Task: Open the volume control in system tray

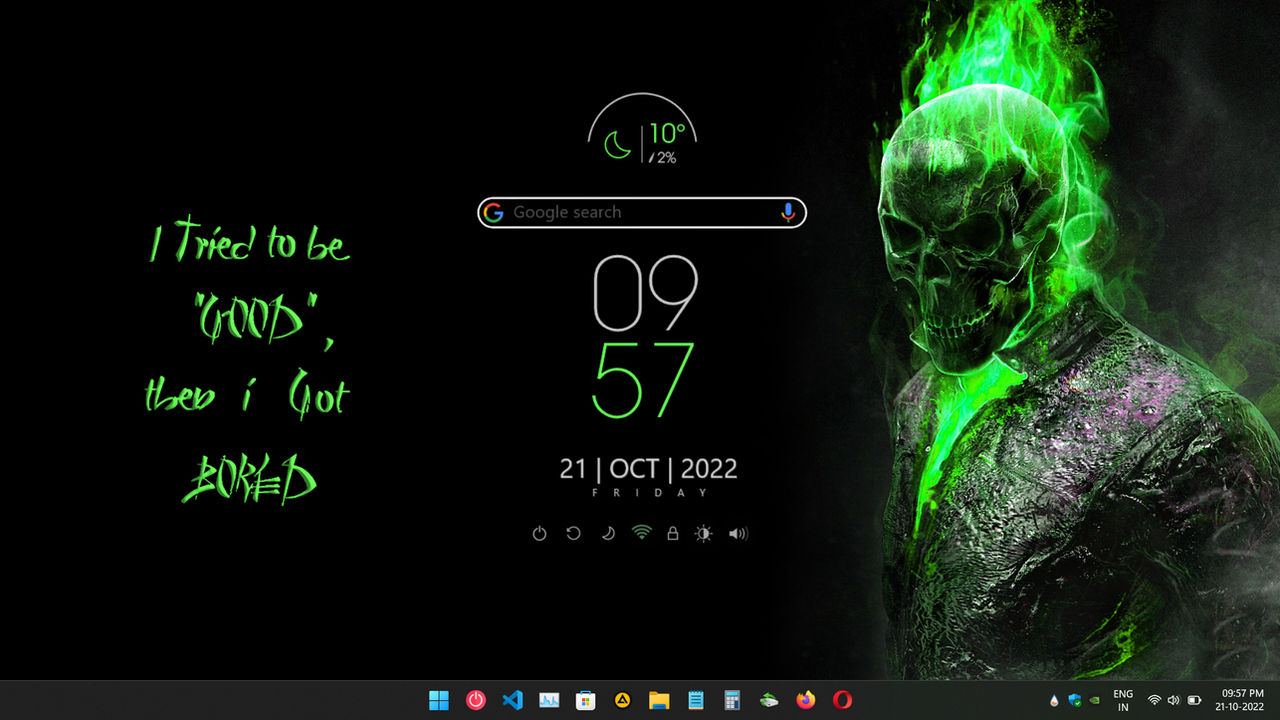Action: (1174, 700)
